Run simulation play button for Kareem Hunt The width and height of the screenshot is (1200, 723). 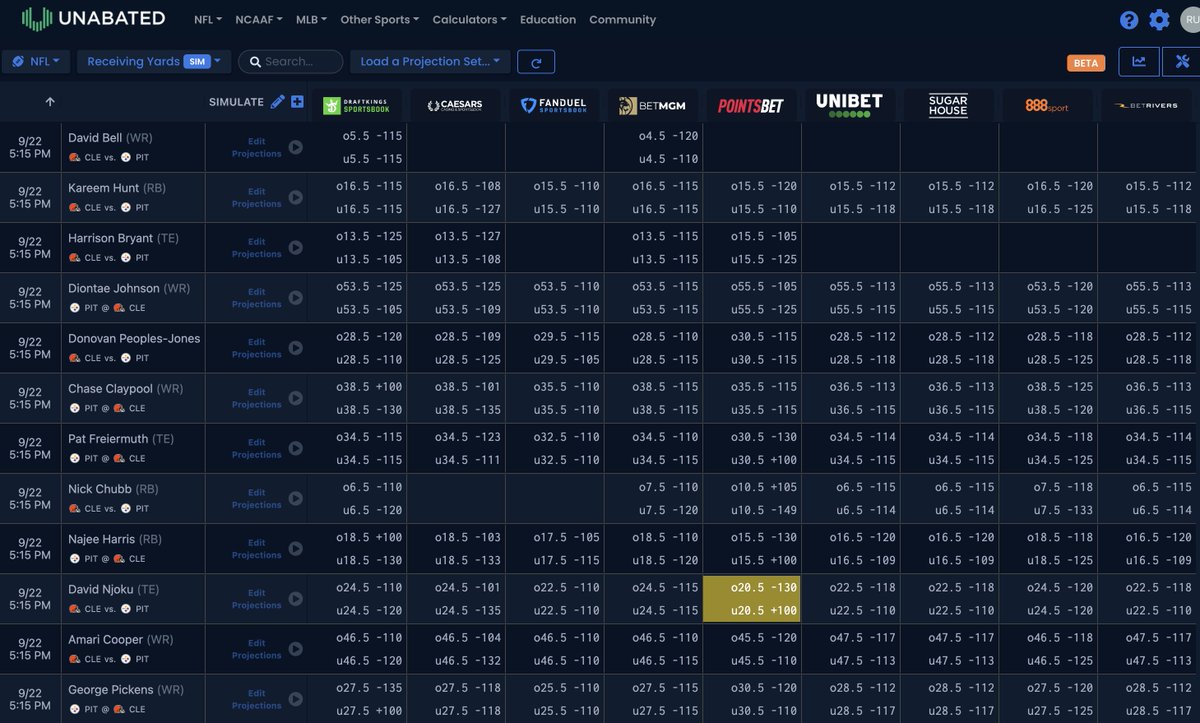coord(295,198)
